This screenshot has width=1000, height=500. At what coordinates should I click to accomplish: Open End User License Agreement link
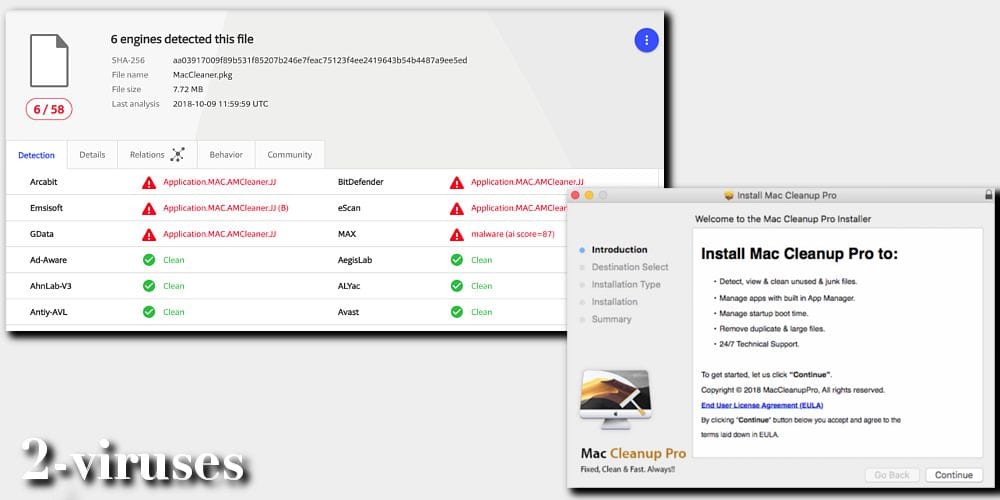763,405
